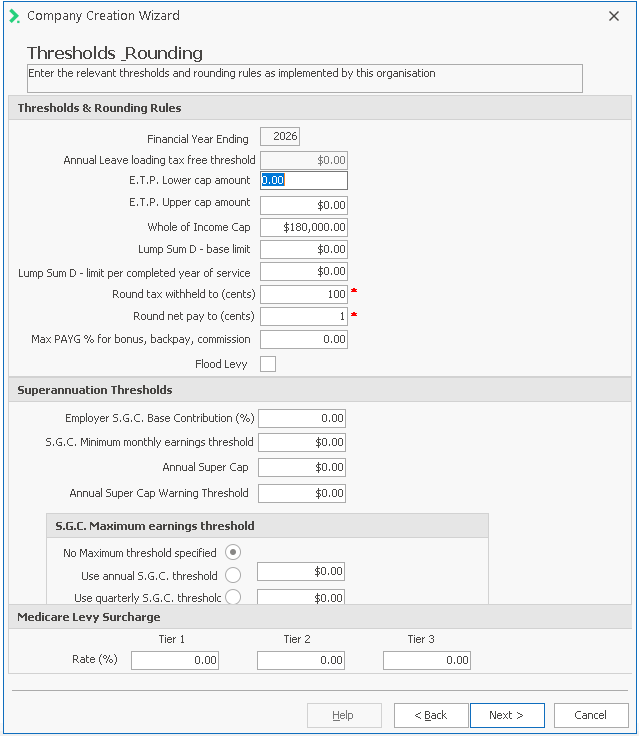The width and height of the screenshot is (639, 736).
Task: Enable the Flood Levy checkbox
Action: [268, 364]
